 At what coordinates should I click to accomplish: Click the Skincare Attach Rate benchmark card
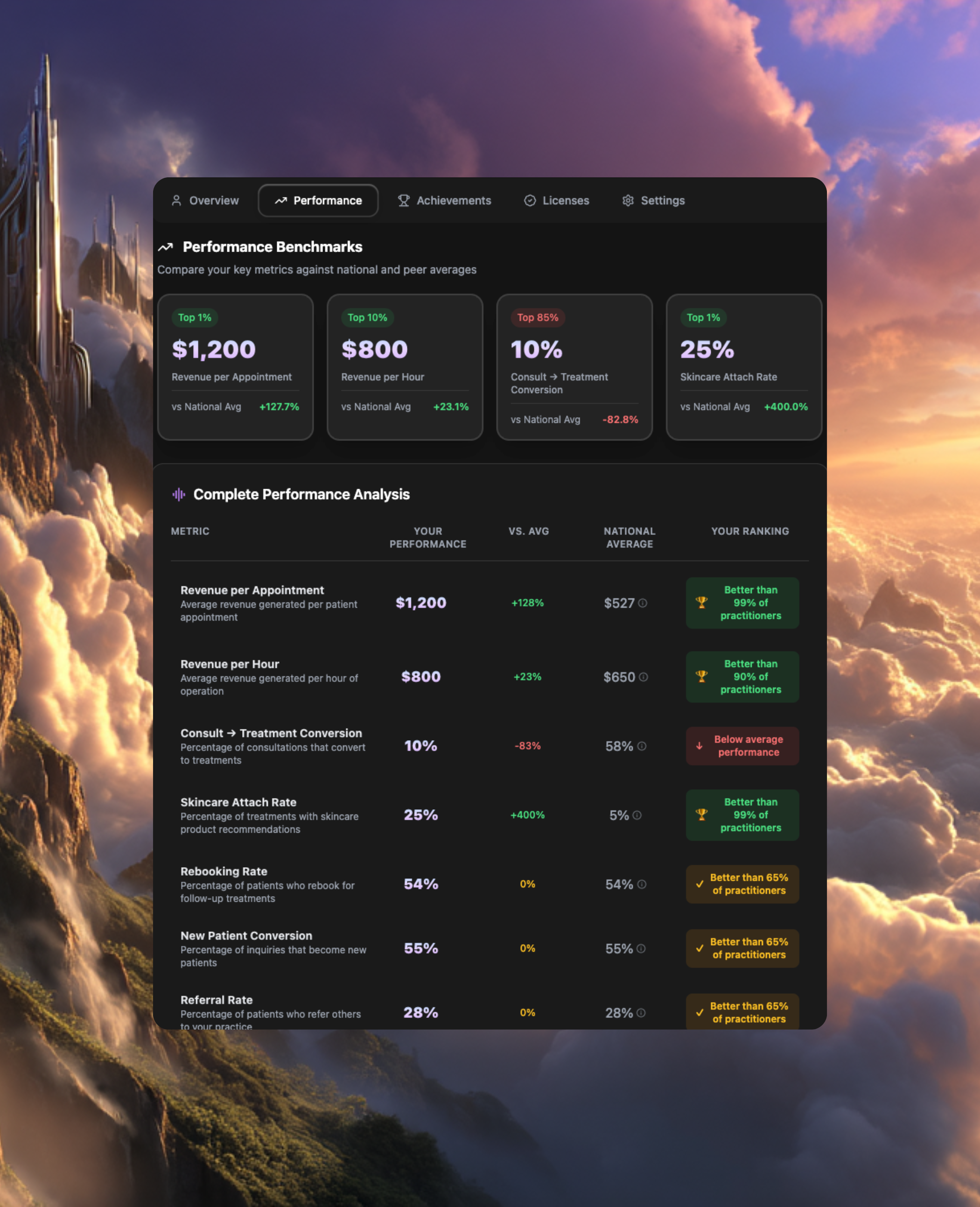[743, 367]
